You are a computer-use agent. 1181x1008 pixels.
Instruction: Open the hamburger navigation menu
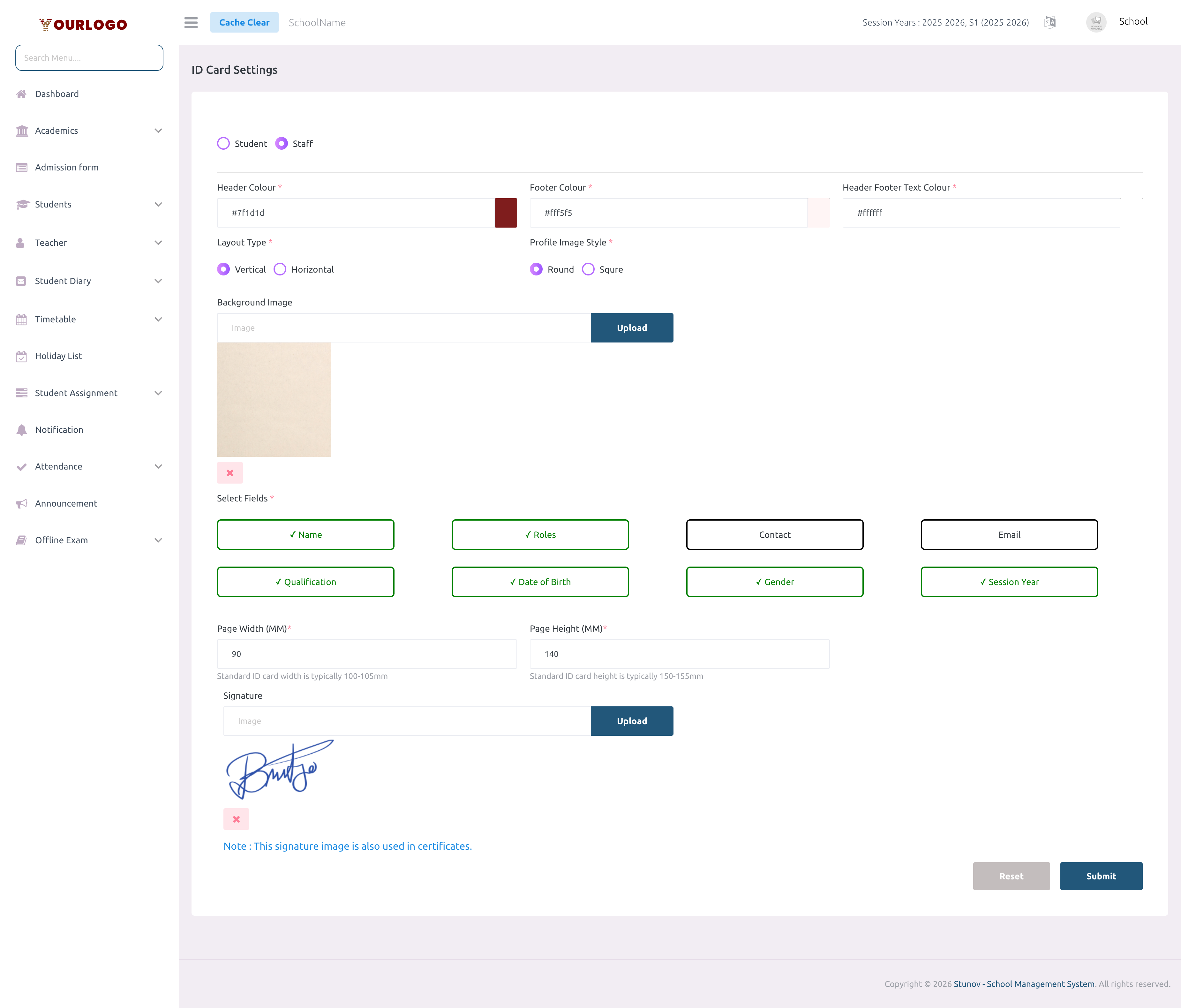pos(191,23)
